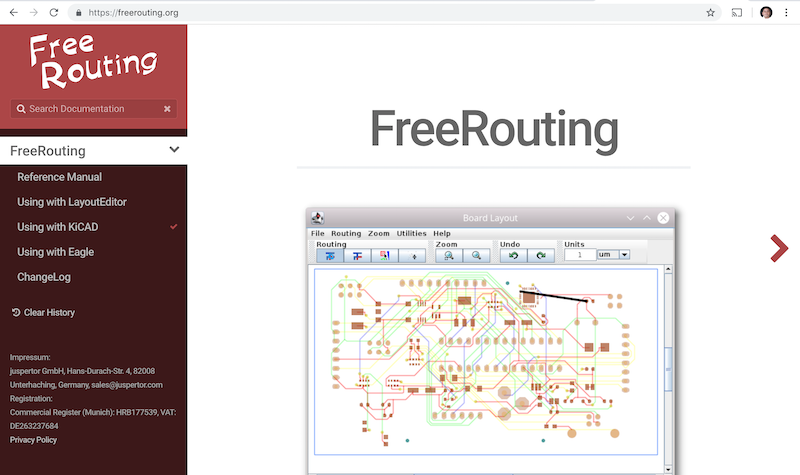Clear search with the X icon
The height and width of the screenshot is (475, 800).
click(167, 109)
